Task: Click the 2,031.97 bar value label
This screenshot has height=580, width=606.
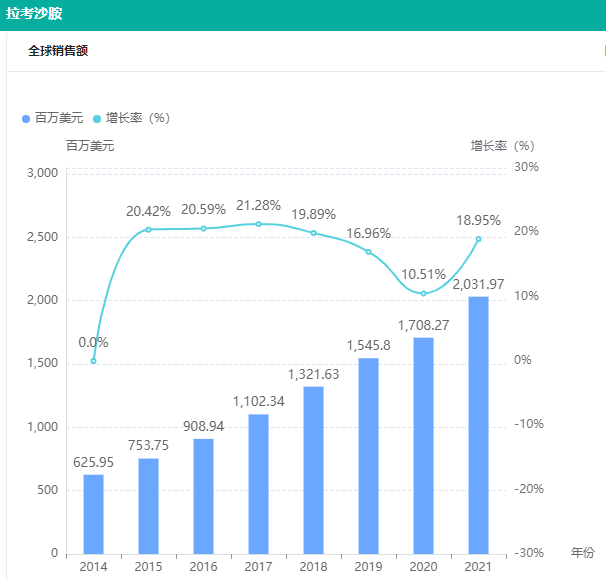Action: click(x=478, y=284)
